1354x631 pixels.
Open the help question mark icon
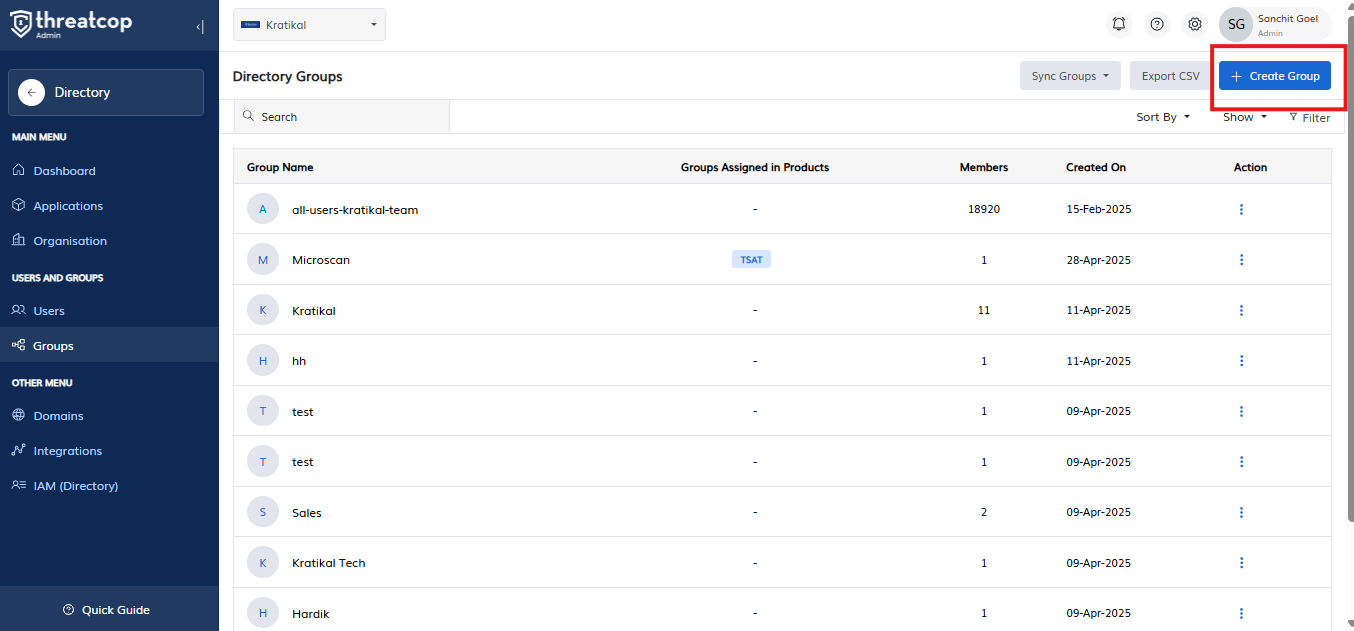[1157, 24]
